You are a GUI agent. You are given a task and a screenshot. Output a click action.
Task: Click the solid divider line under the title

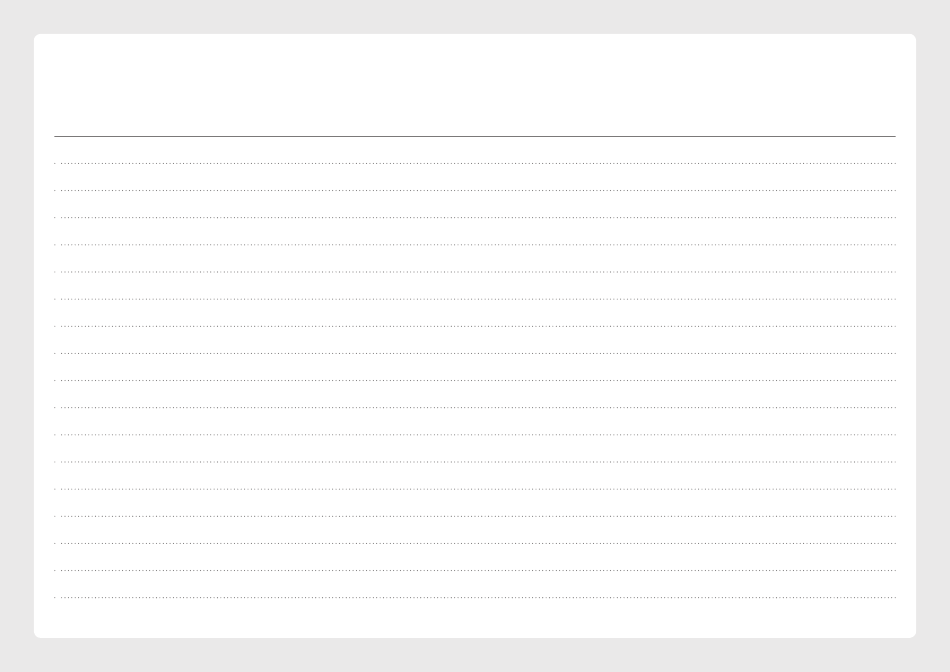pos(475,136)
